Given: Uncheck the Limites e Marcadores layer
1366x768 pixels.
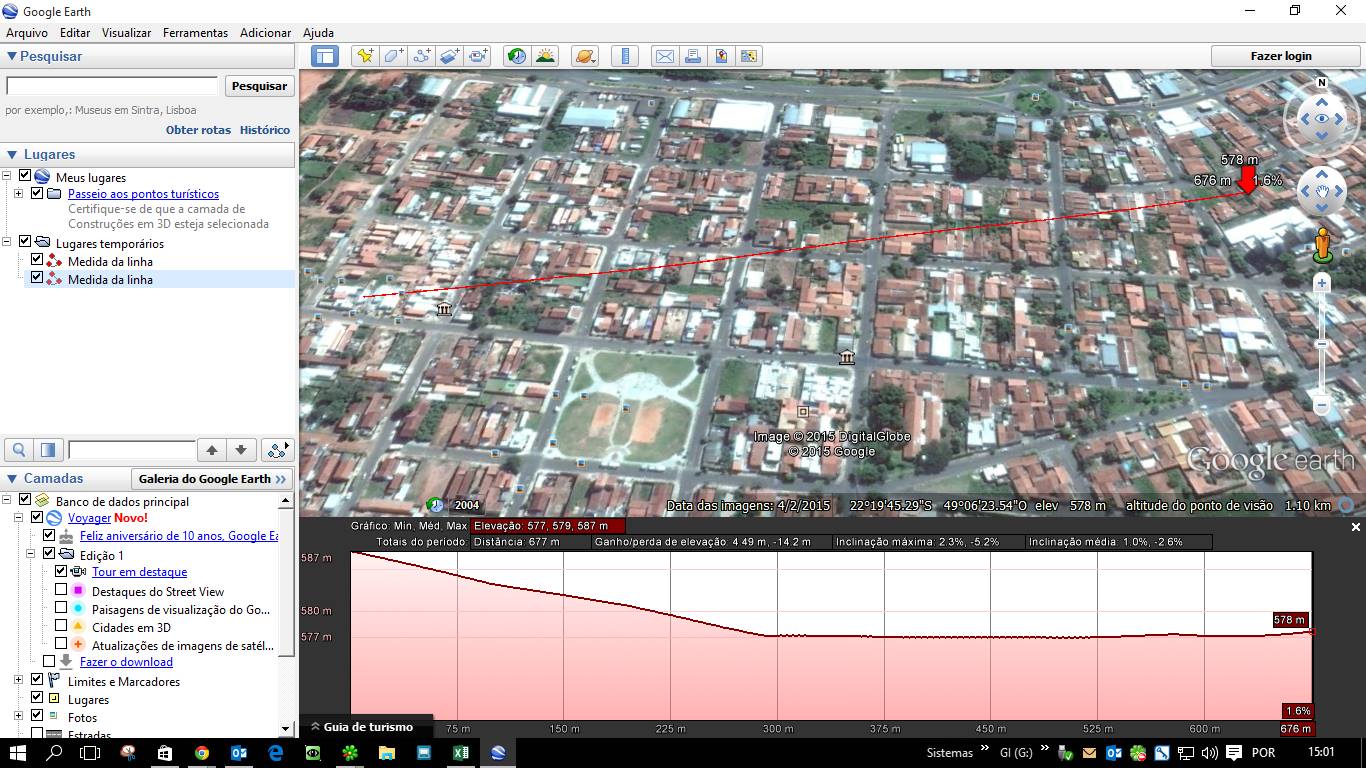Looking at the screenshot, I should [37, 681].
